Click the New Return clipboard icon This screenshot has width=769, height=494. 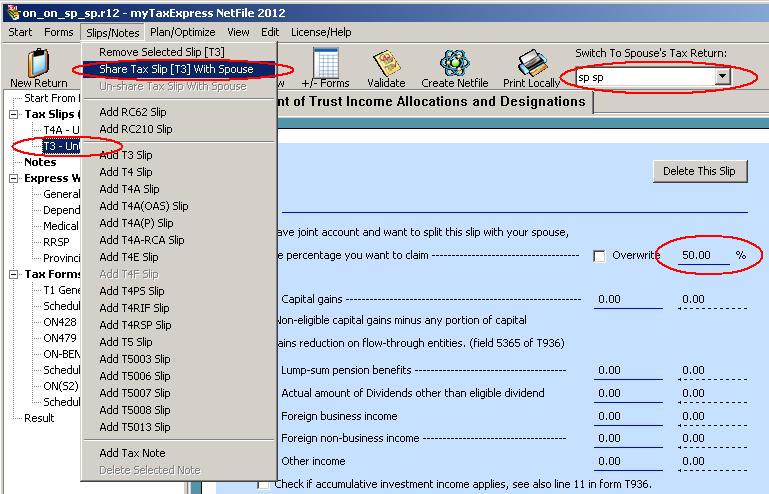coord(38,63)
